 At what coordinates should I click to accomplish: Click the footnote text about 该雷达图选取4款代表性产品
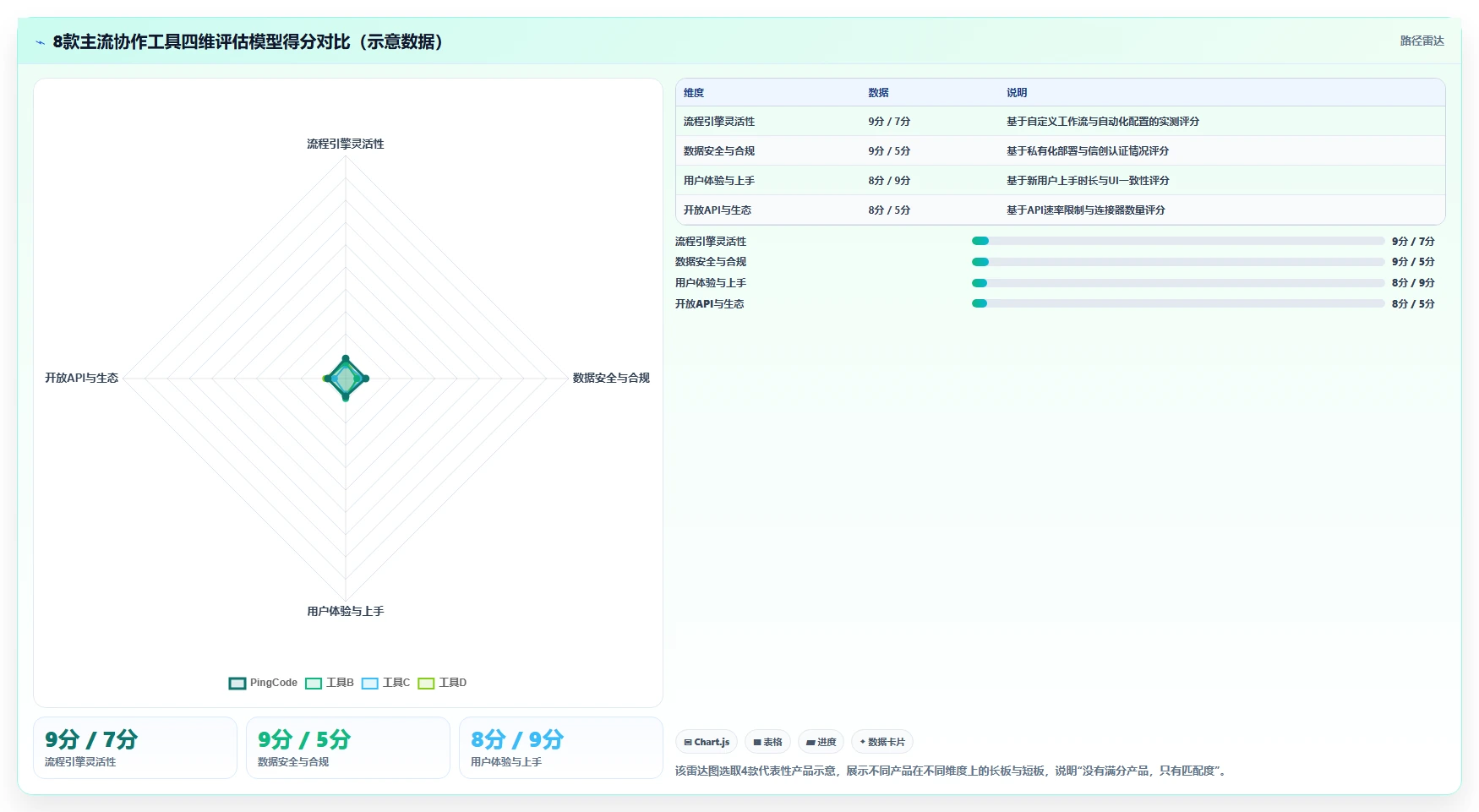[x=951, y=771]
